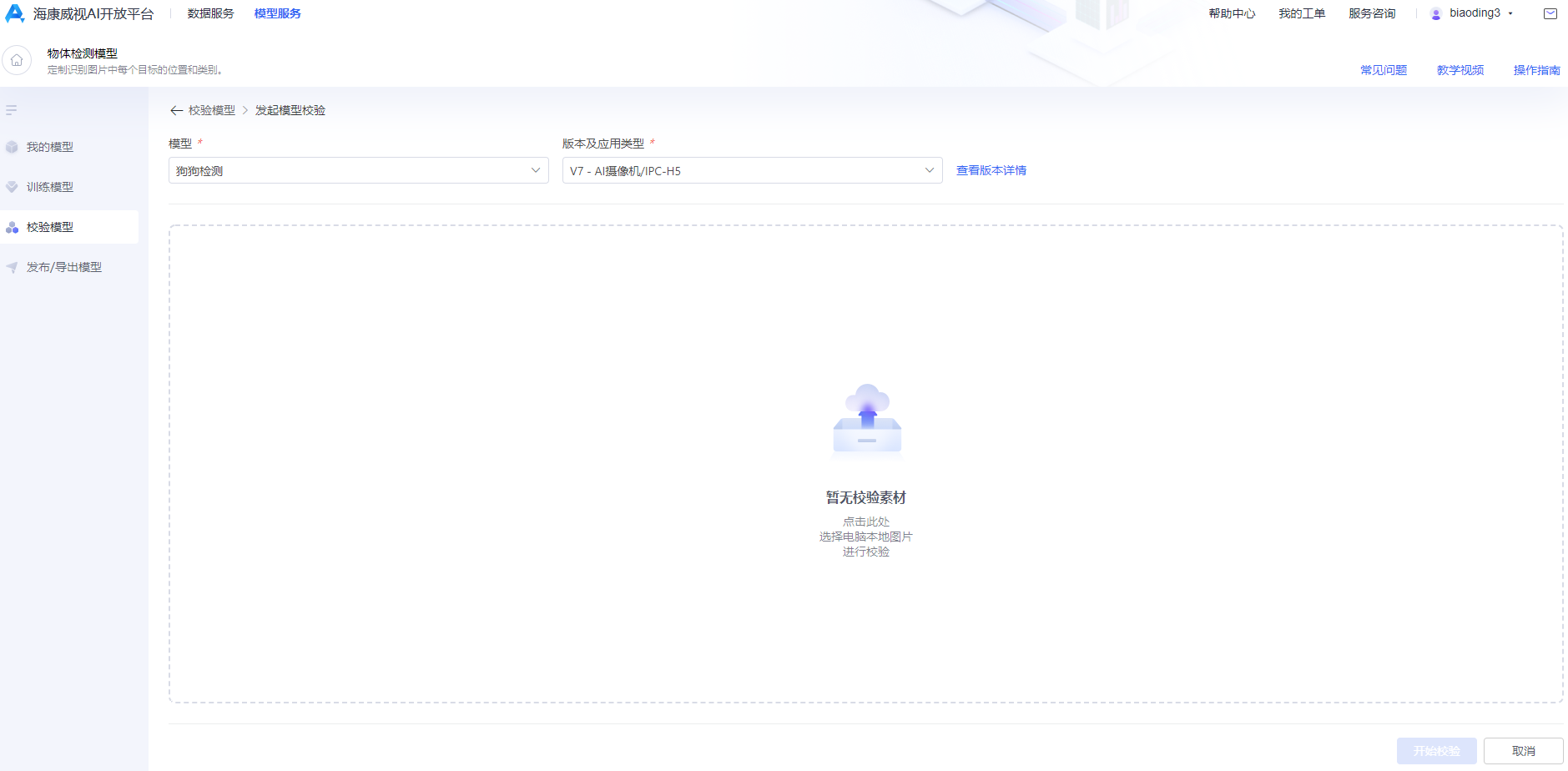Switch to the 数据服务 tab

[210, 13]
